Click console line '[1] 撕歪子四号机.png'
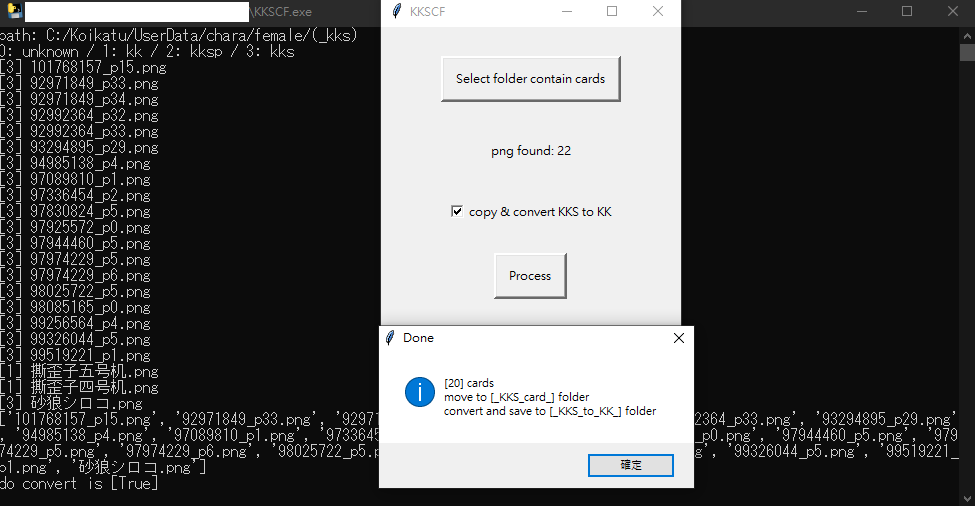The height and width of the screenshot is (506, 975). coord(79,388)
